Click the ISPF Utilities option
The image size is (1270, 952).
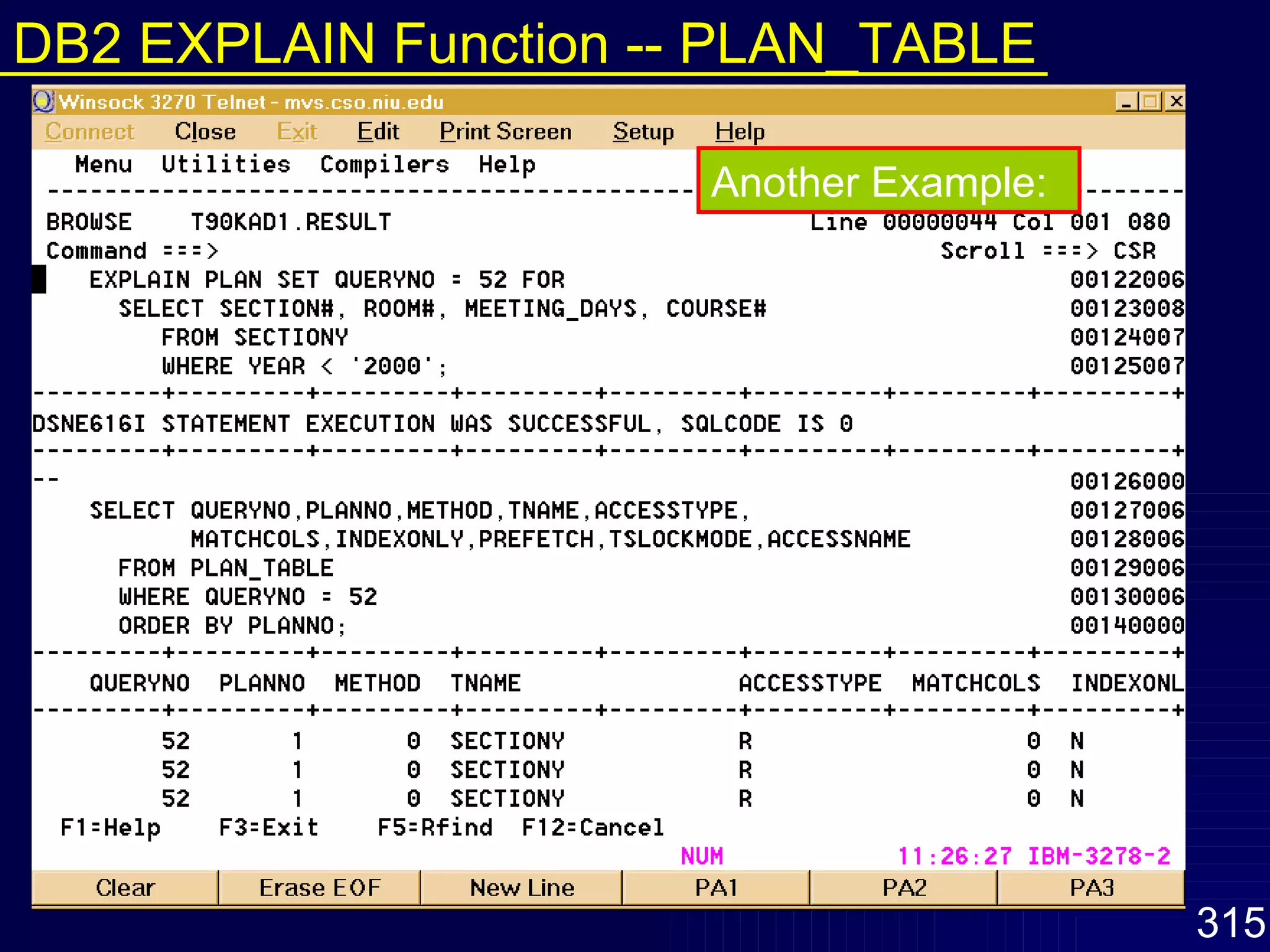[x=226, y=164]
